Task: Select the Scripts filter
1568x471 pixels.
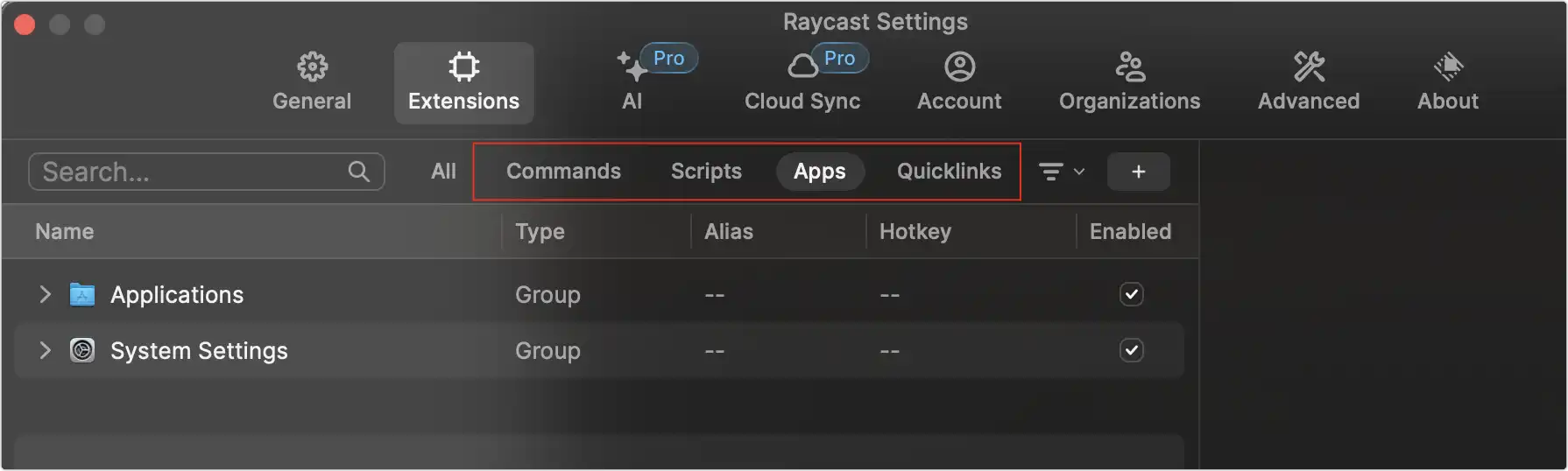Action: pos(706,172)
